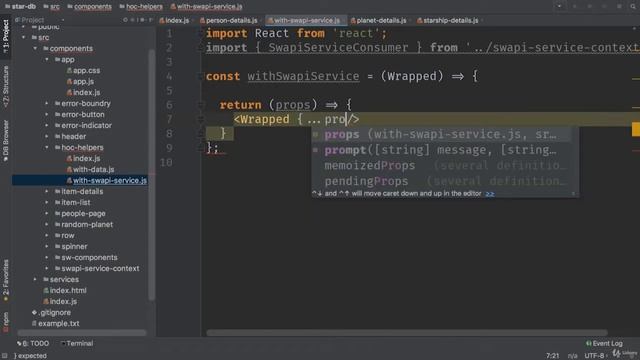
Task: Open the npm side tool window
Action: 6,322
